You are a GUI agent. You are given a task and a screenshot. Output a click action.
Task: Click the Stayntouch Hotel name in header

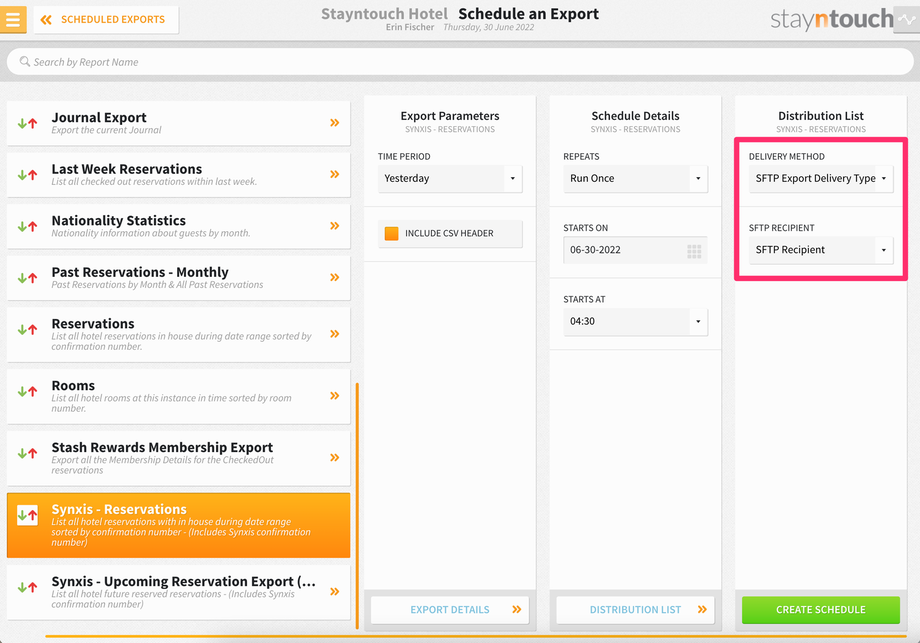(384, 13)
